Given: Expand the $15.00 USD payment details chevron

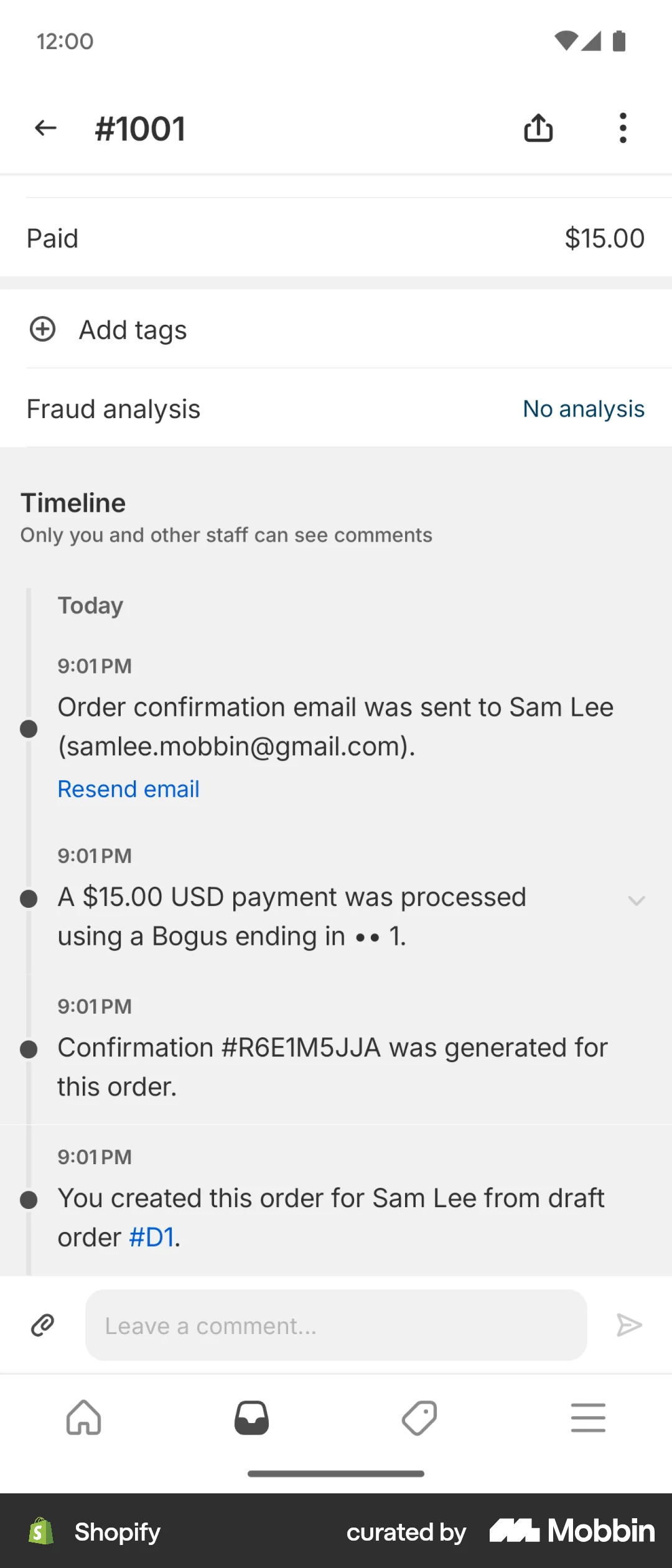Looking at the screenshot, I should pyautogui.click(x=636, y=900).
